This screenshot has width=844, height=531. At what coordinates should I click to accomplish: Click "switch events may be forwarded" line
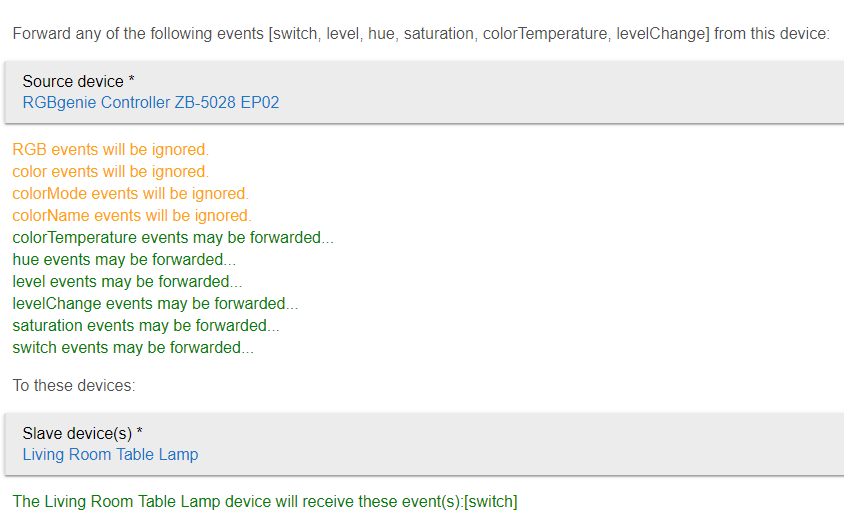click(133, 348)
